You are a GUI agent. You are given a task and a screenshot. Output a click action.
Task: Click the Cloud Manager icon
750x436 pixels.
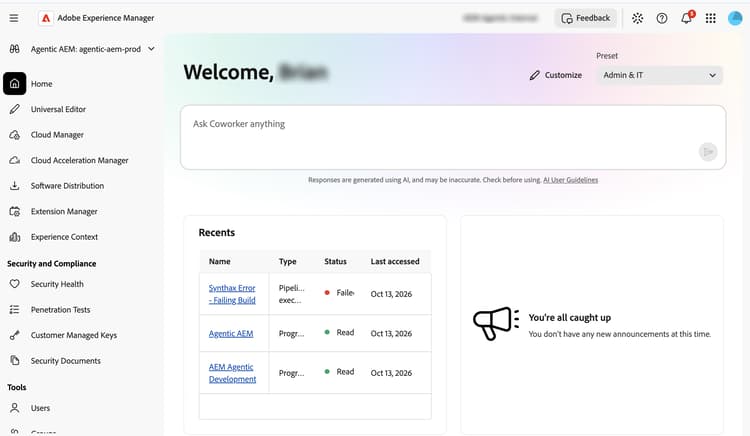[15, 135]
